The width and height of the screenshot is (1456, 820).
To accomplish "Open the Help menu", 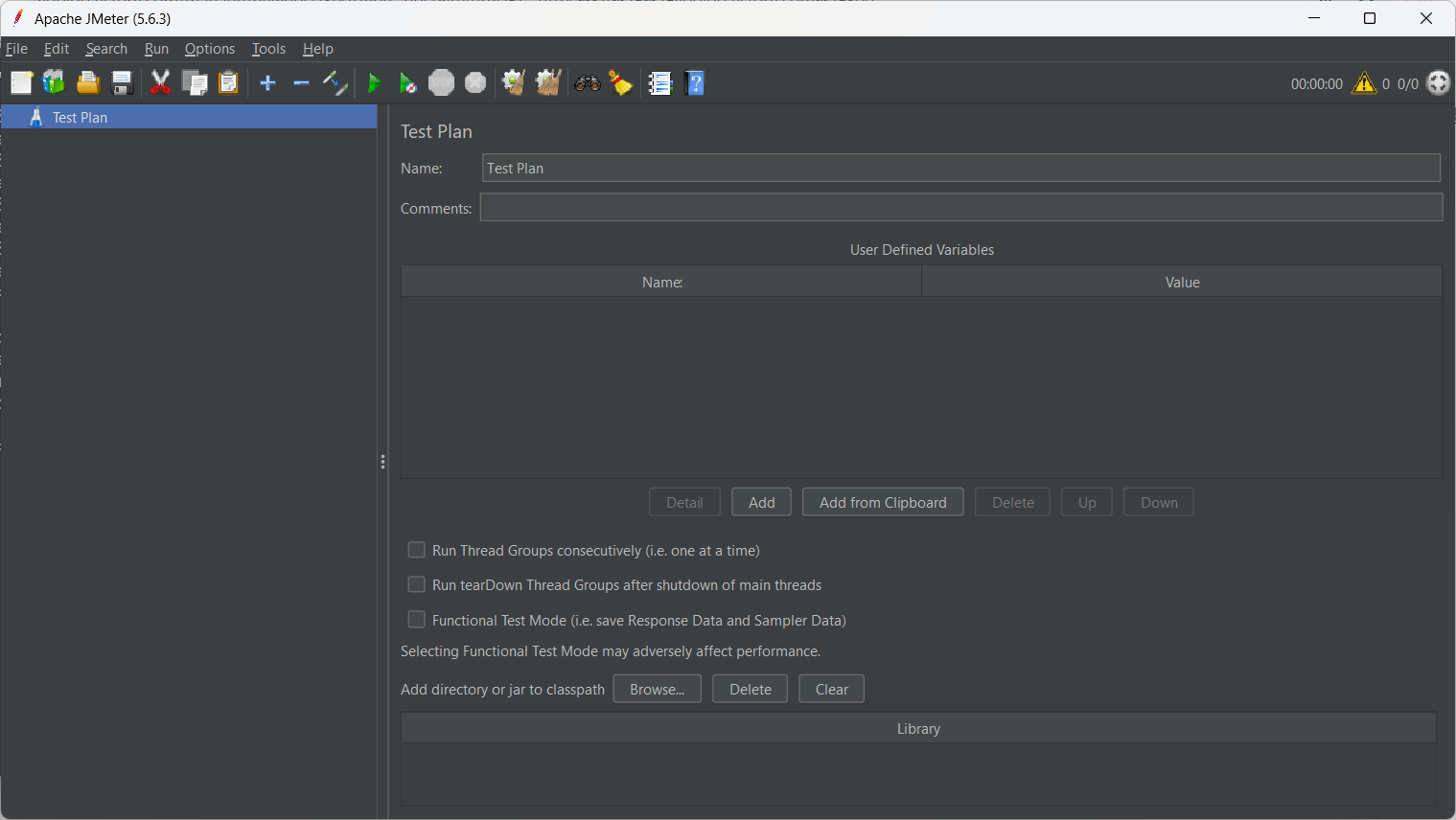I will point(318,49).
